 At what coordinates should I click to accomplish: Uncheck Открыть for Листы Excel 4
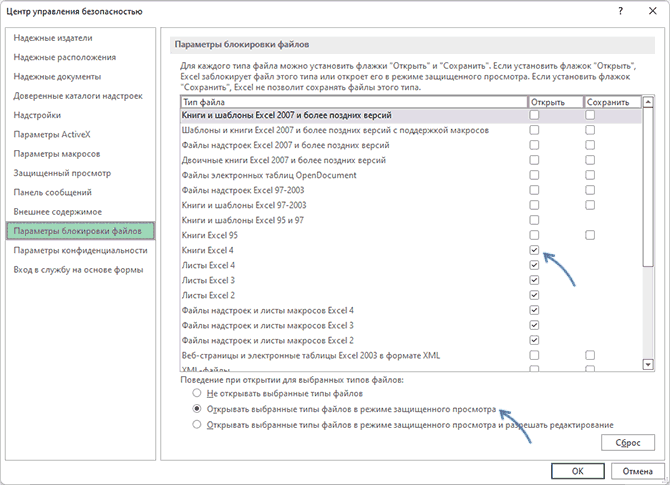[x=534, y=265]
